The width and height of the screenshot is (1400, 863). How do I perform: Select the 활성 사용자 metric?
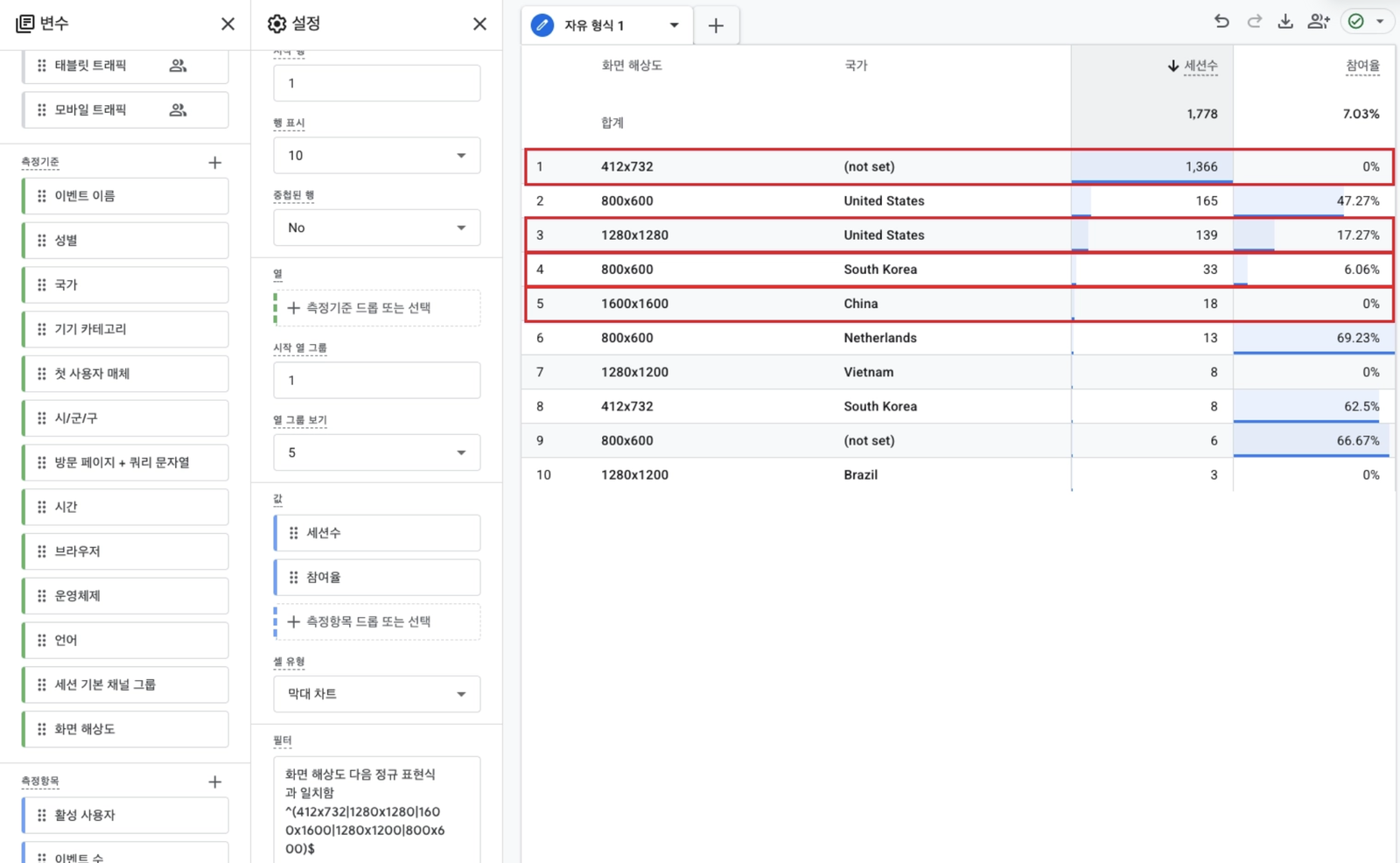click(126, 815)
